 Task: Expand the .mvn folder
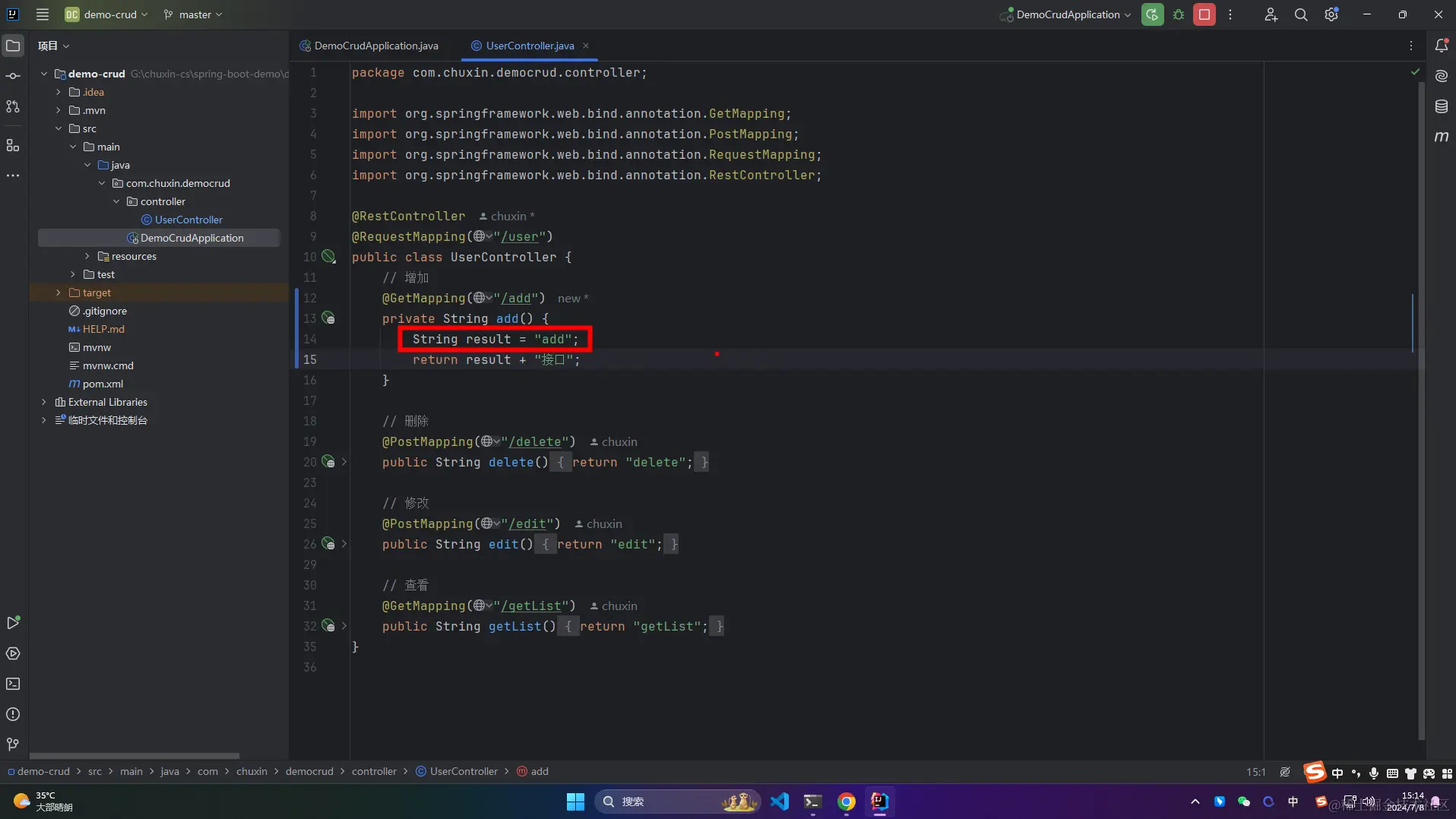coord(59,110)
